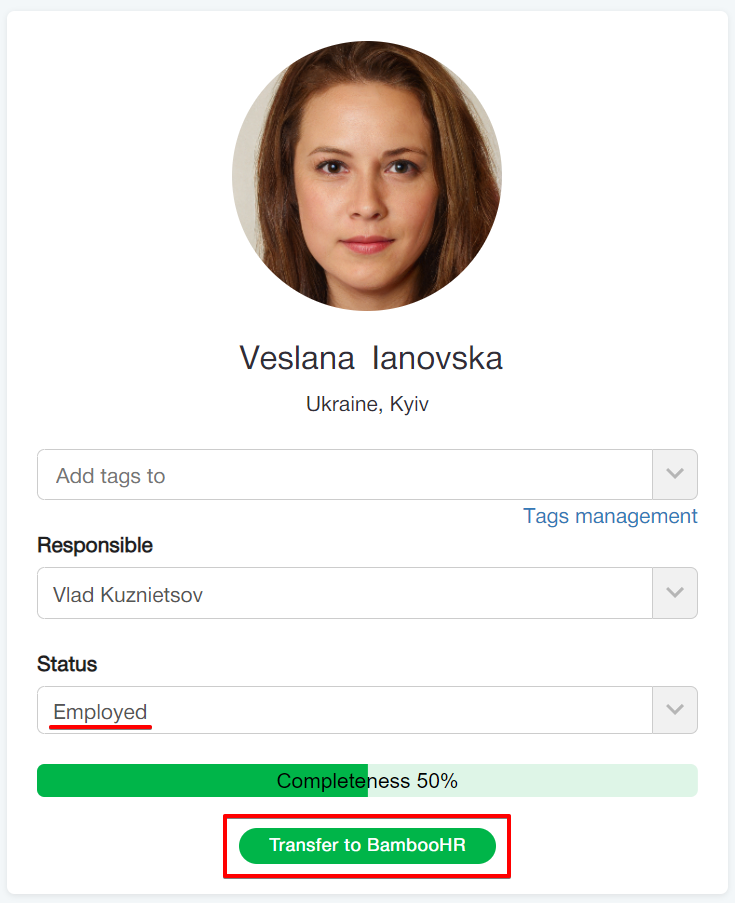Click the surname Ianovska

[x=437, y=358]
